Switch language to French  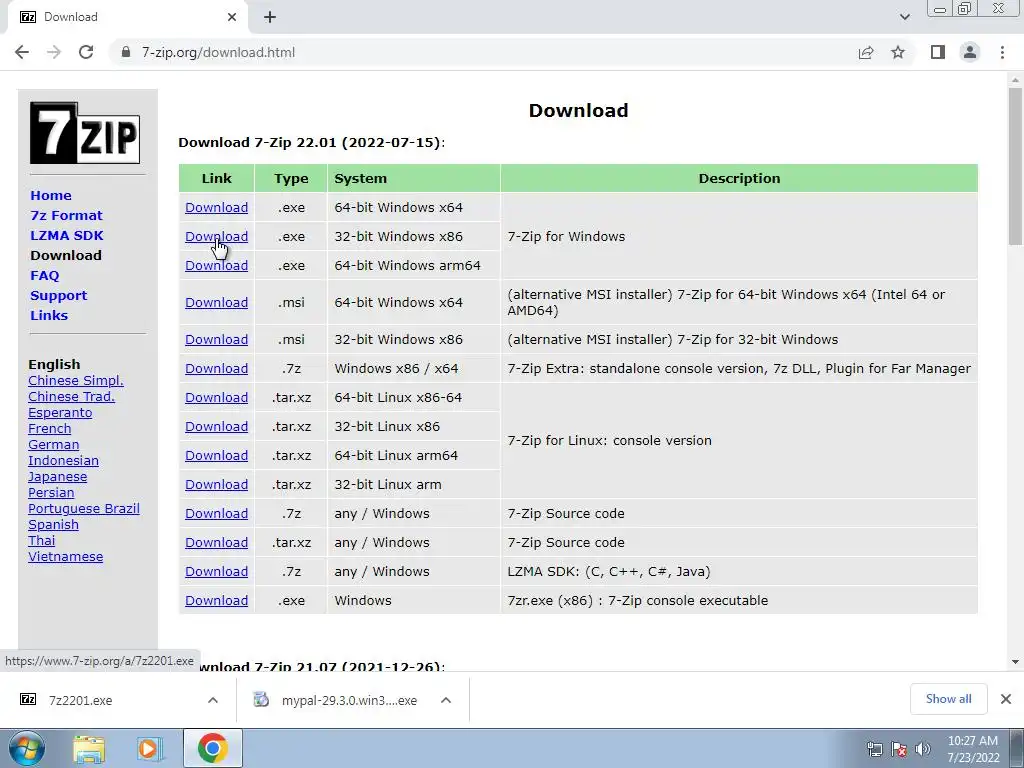pyautogui.click(x=50, y=428)
